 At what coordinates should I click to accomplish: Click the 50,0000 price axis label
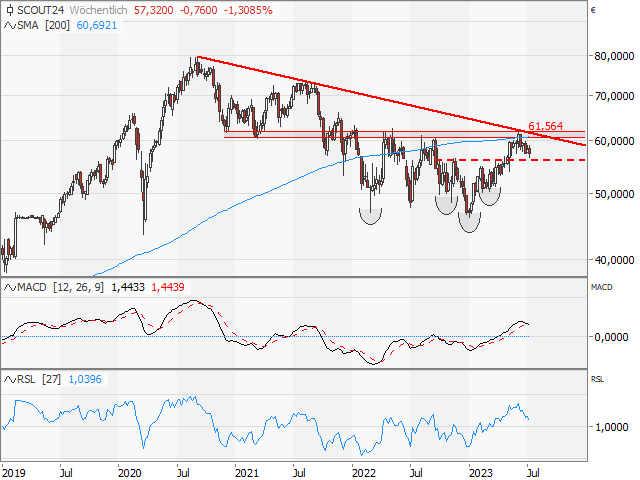click(x=614, y=194)
